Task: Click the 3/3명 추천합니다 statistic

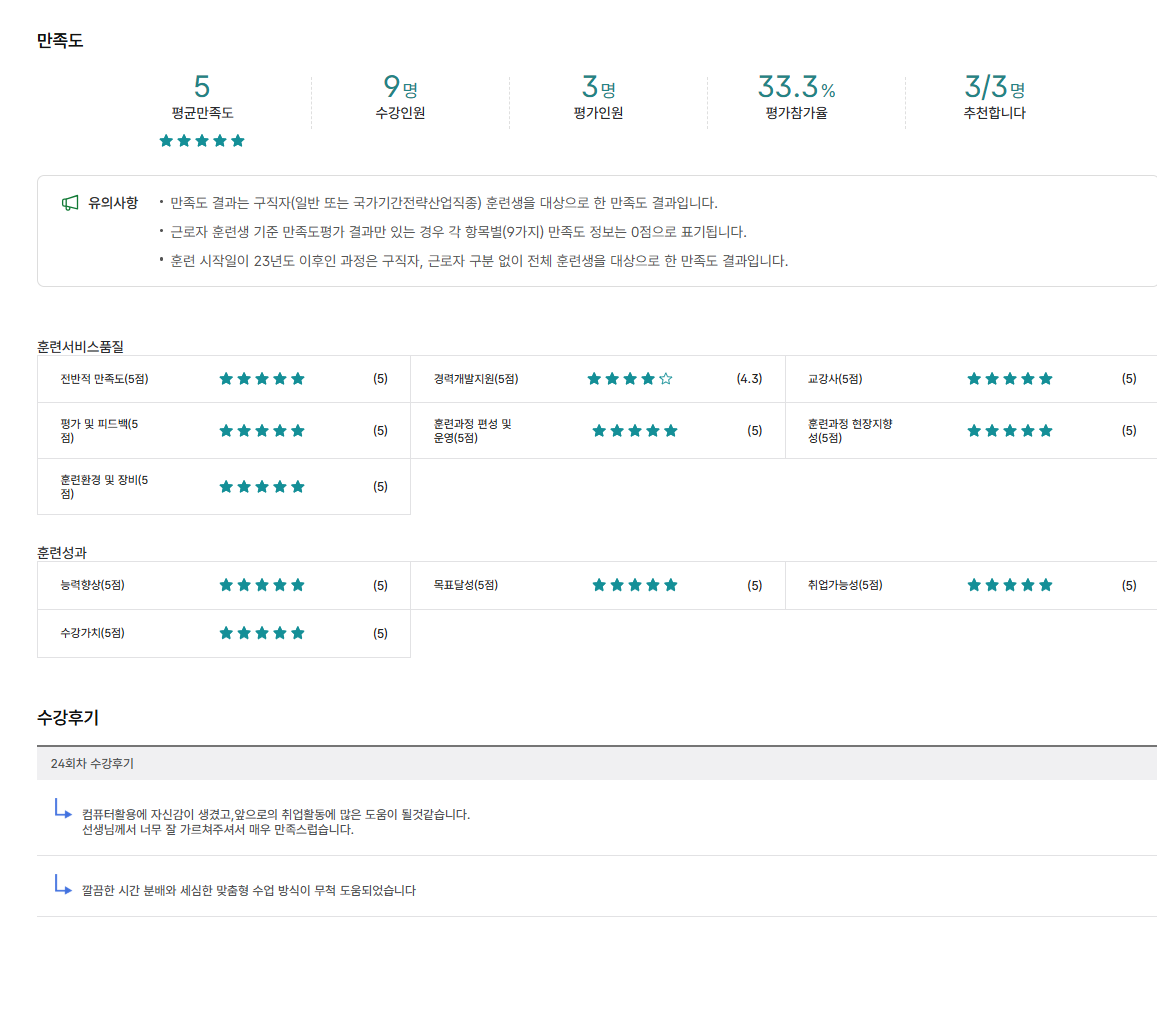Action: [x=994, y=98]
